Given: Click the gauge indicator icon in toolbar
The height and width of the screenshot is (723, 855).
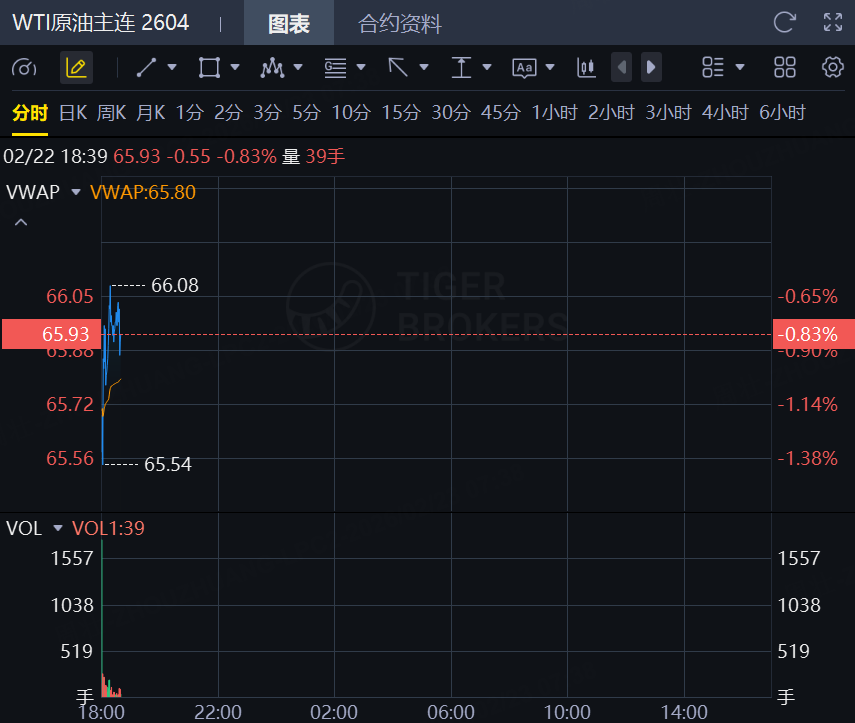Looking at the screenshot, I should (24, 68).
